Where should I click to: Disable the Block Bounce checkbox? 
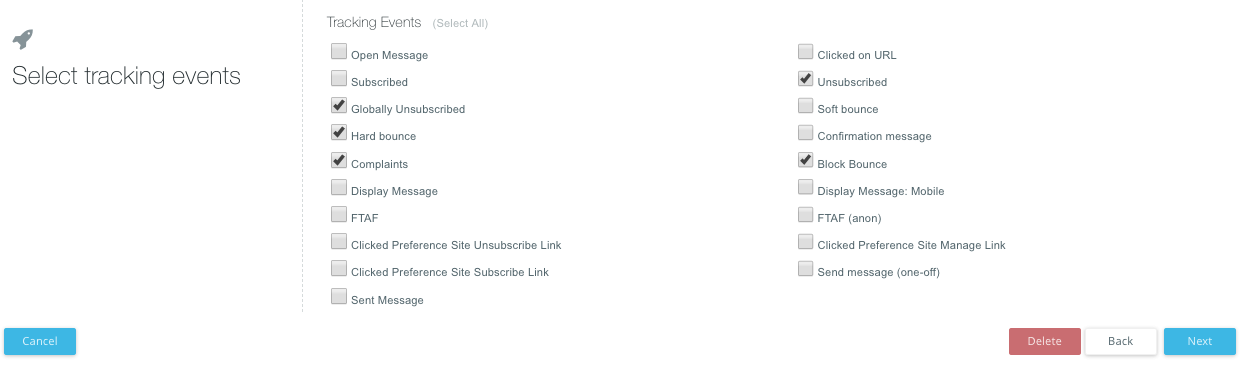805,161
